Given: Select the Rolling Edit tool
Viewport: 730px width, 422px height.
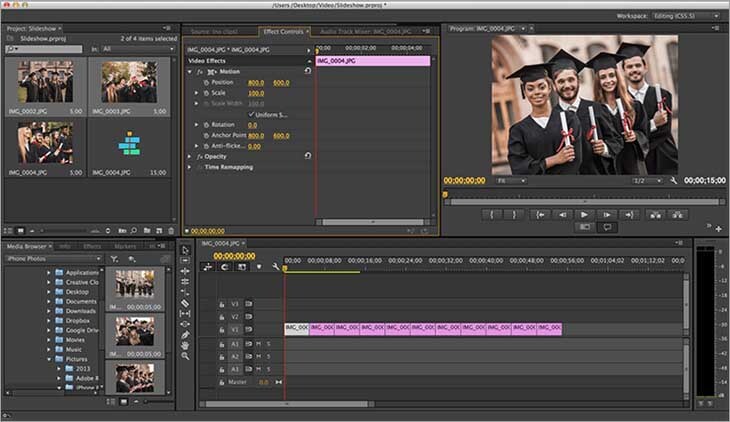Looking at the screenshot, I should (185, 282).
